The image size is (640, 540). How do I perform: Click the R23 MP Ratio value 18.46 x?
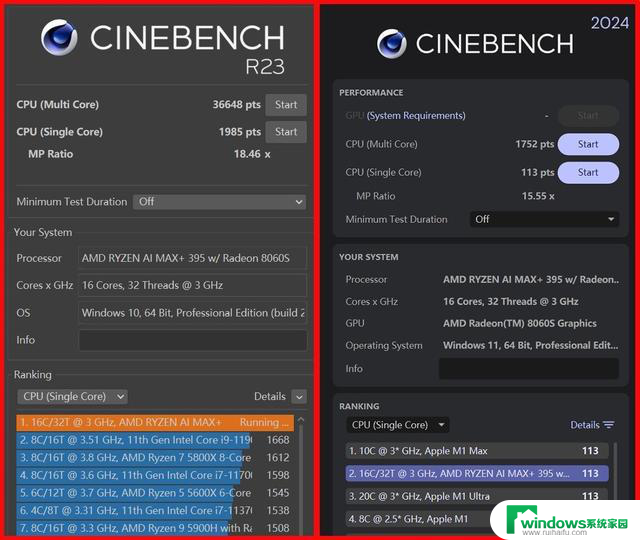tap(252, 154)
